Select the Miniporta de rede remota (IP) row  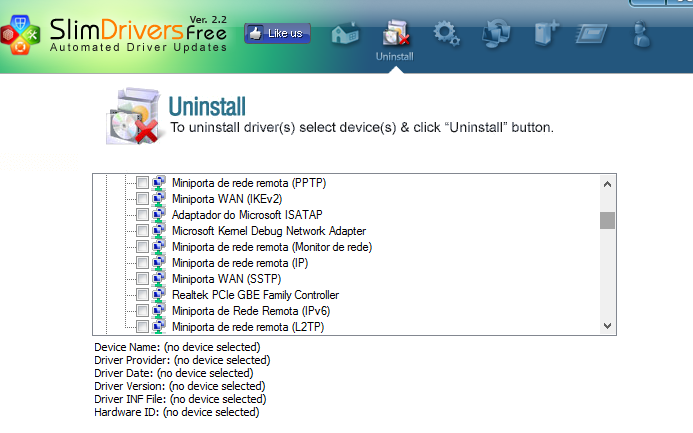(240, 263)
